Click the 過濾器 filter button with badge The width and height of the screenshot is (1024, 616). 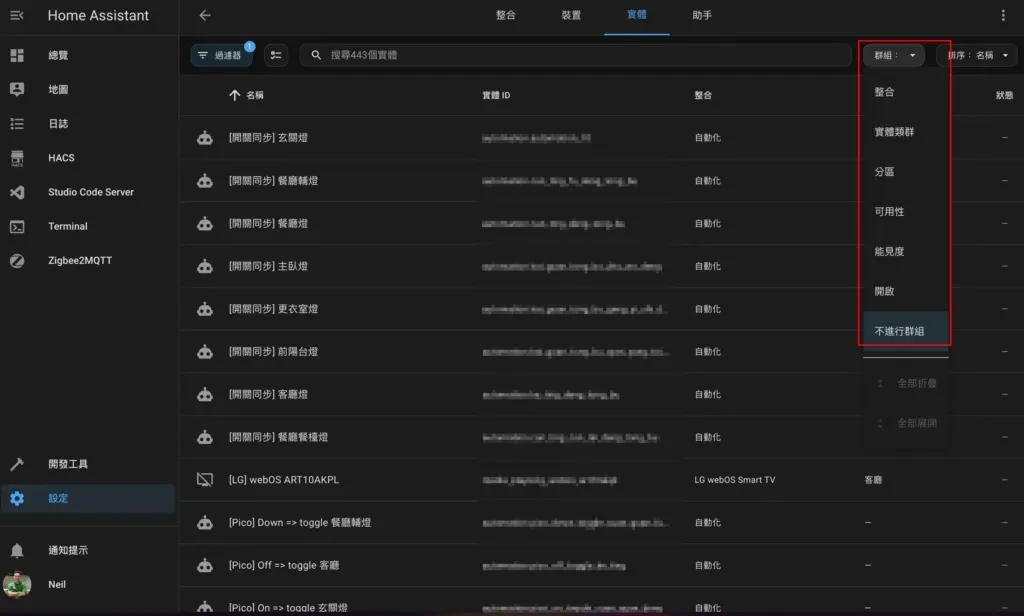tap(222, 55)
